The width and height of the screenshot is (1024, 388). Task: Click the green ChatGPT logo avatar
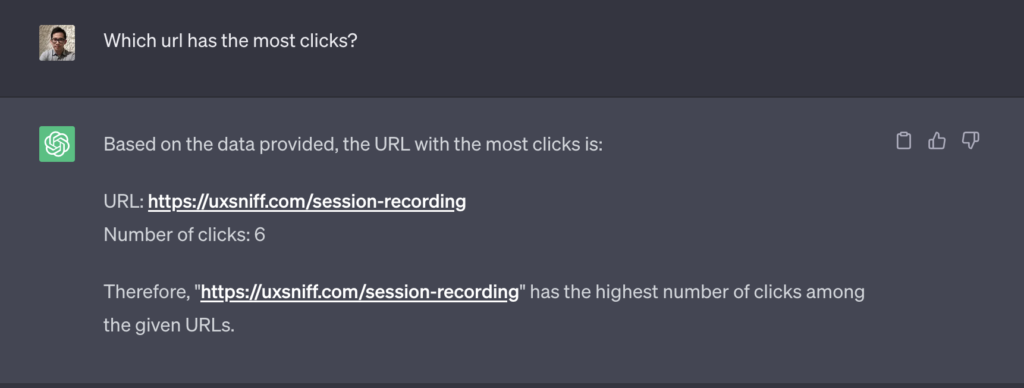click(57, 144)
